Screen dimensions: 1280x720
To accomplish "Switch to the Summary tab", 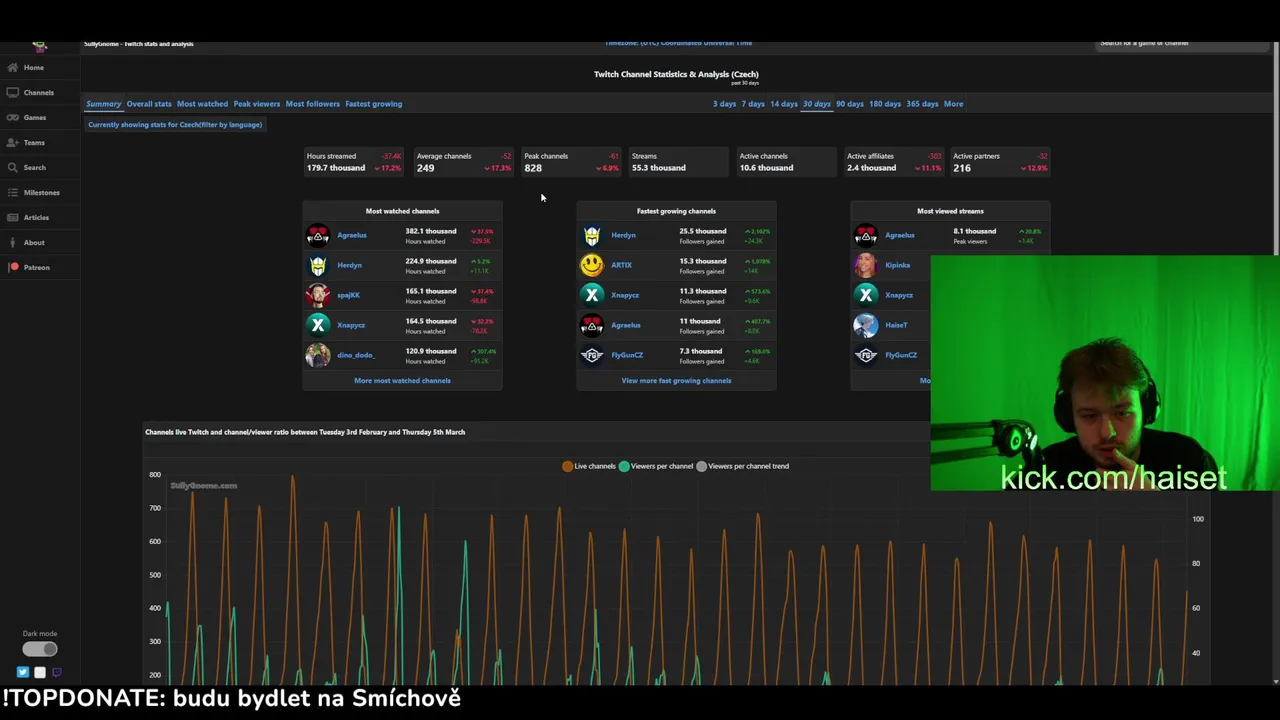I will click(x=103, y=104).
